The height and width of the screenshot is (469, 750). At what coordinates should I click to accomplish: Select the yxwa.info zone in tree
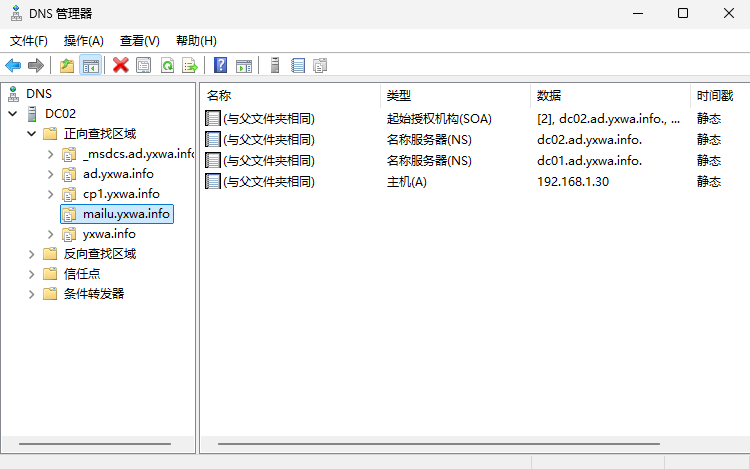(109, 234)
